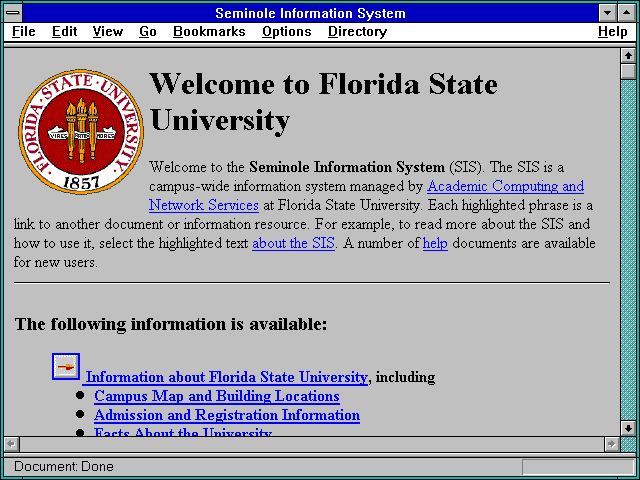Click the window control menu box
The image size is (640, 480).
13,13
